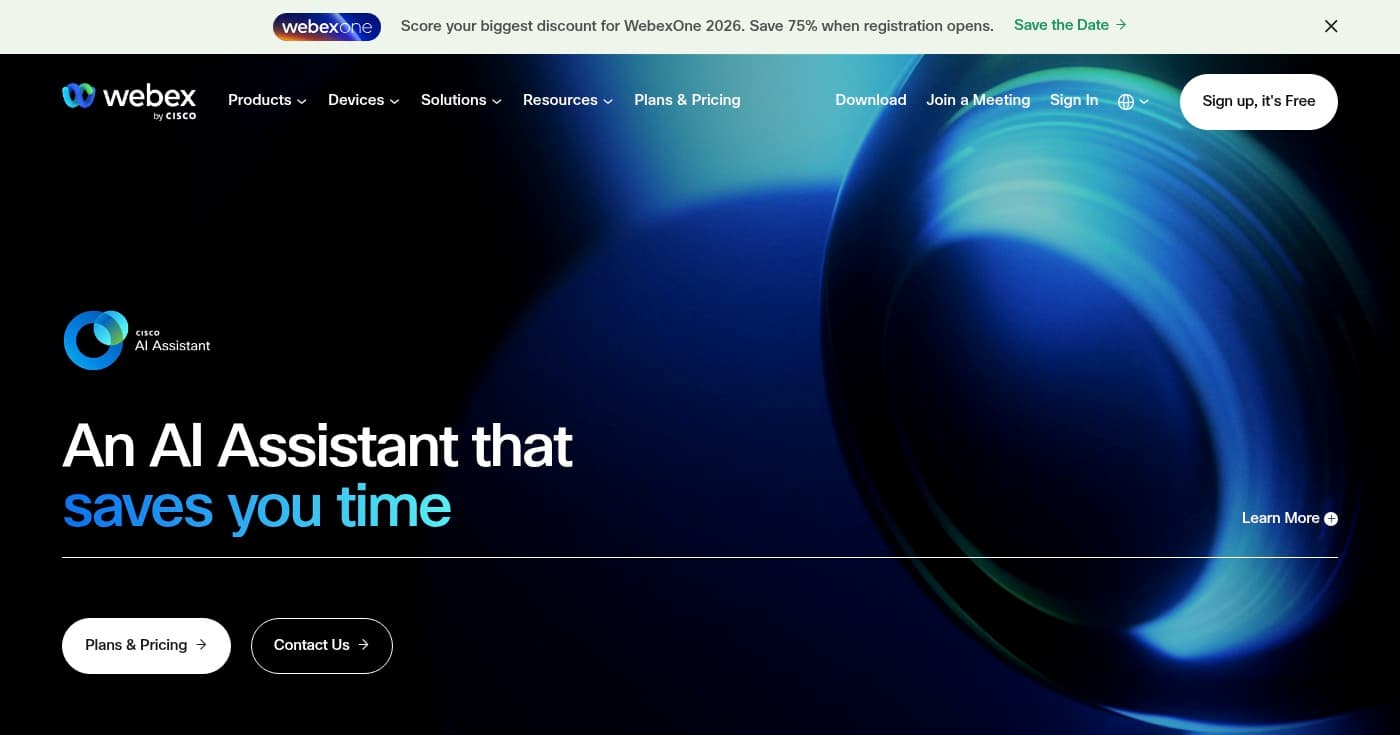
Task: Expand the Products dropdown menu
Action: 266,100
